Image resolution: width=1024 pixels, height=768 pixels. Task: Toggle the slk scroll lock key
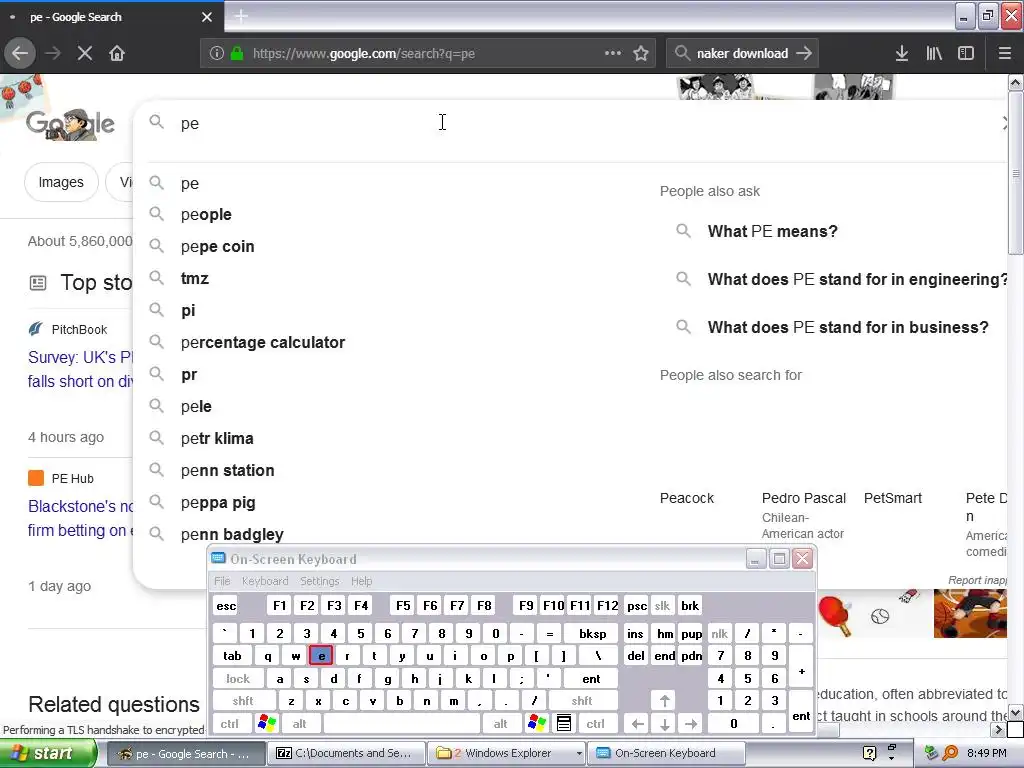(x=662, y=605)
